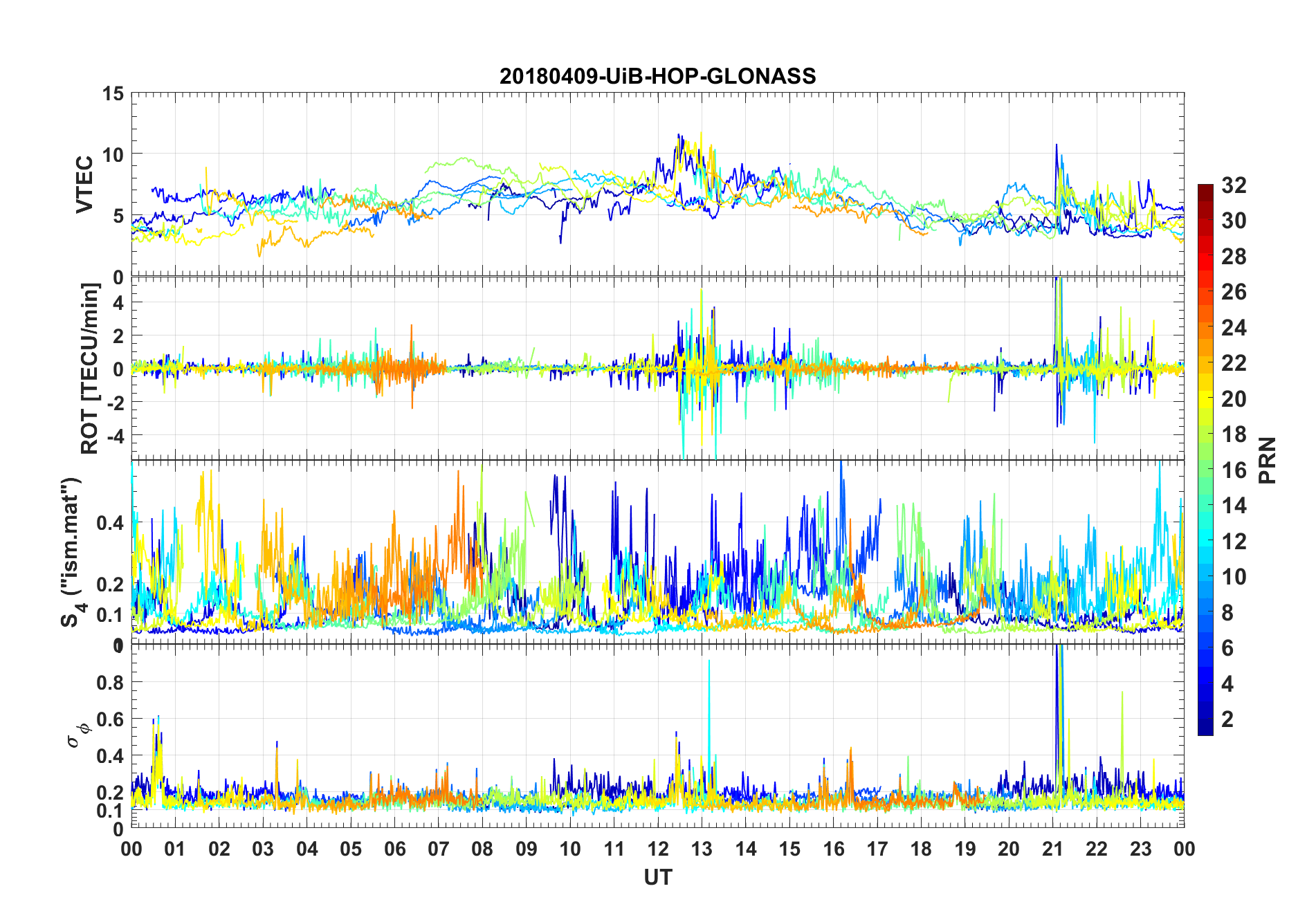
Task: Select the UT x-axis label
Action: click(658, 877)
